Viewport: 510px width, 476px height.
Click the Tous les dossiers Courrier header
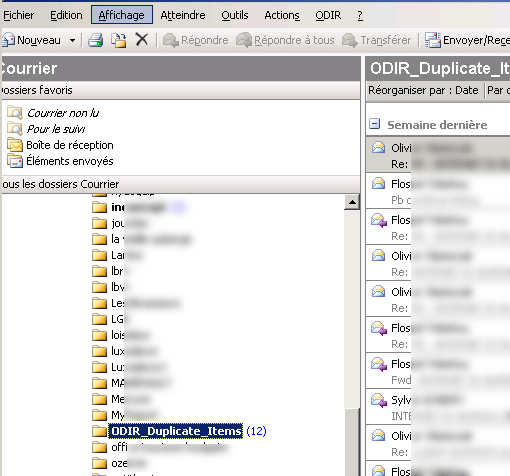181,184
